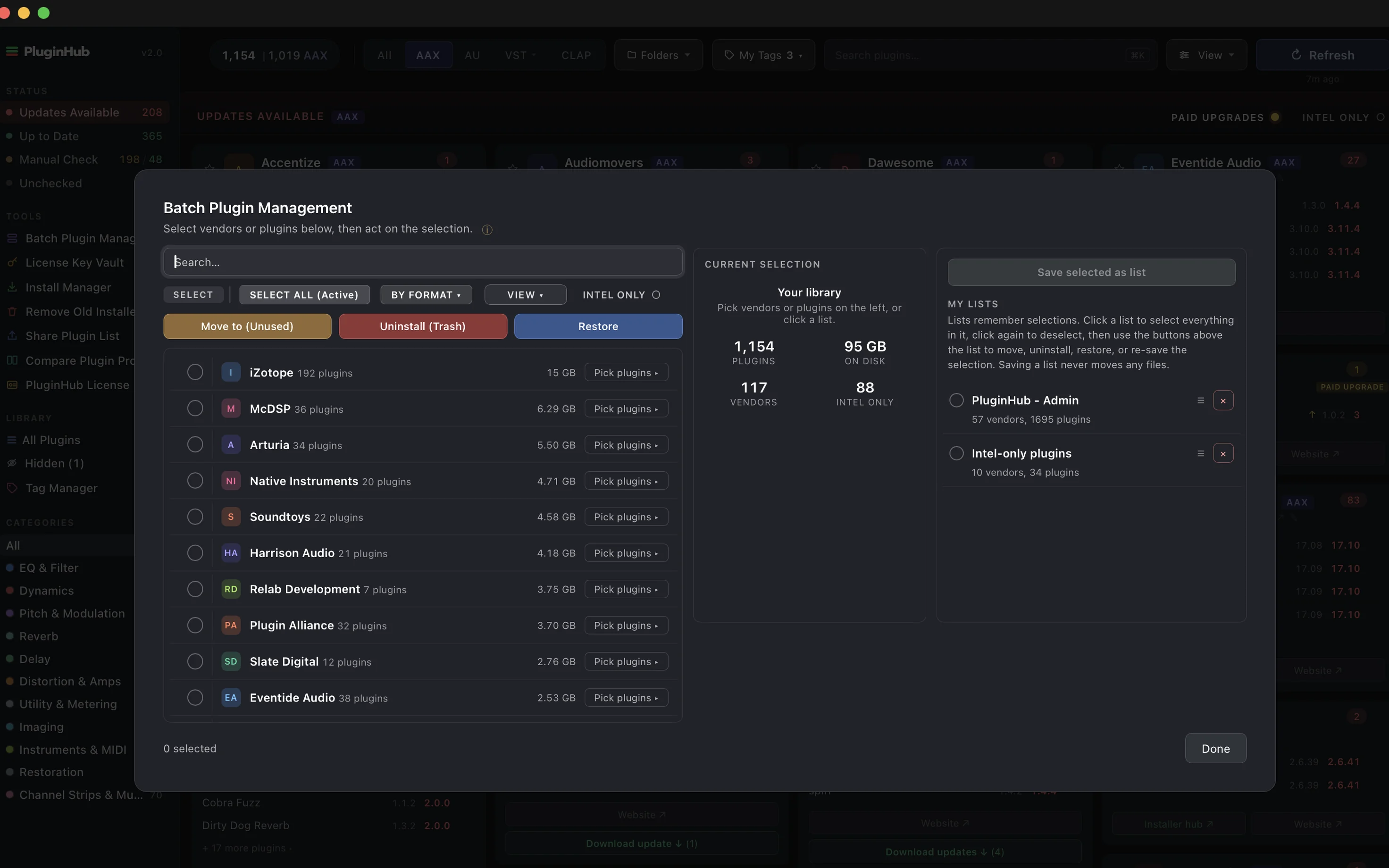Viewport: 1389px width, 868px height.
Task: Click the Install Manager download icon
Action: pos(12,287)
